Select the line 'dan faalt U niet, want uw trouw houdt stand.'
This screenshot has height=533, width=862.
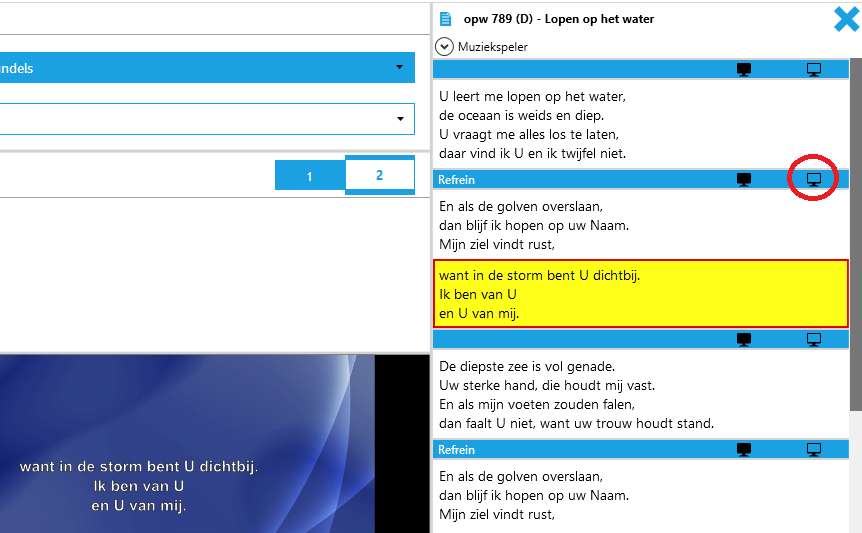[576, 423]
